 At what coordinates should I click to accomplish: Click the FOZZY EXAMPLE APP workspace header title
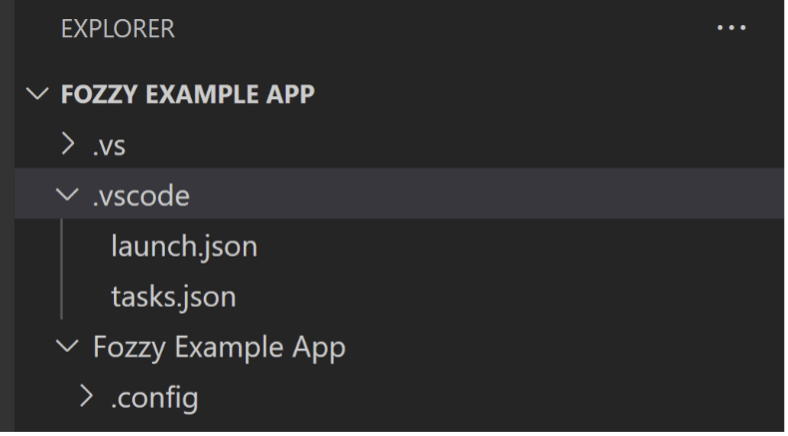pyautogui.click(x=187, y=94)
